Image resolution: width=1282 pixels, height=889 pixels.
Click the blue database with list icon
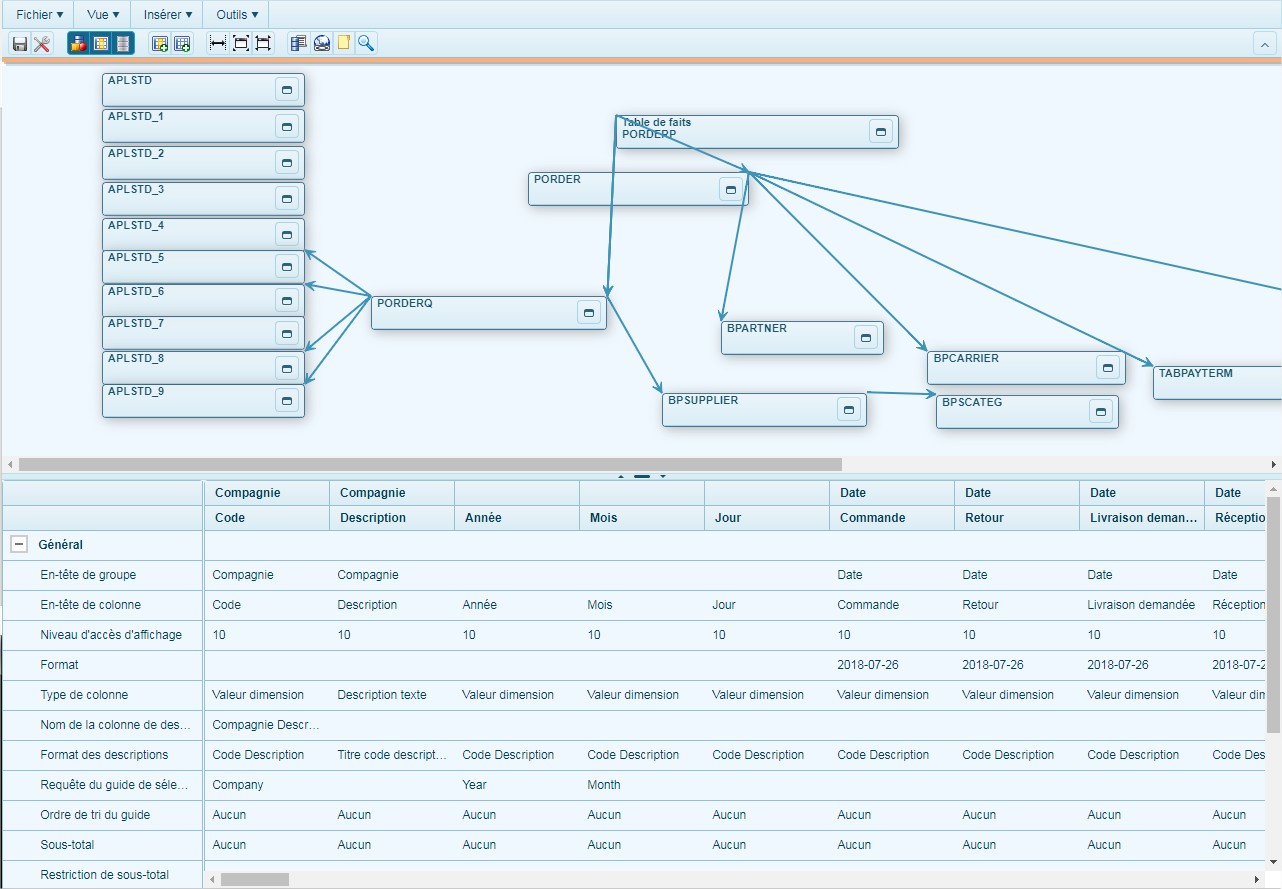coord(298,43)
